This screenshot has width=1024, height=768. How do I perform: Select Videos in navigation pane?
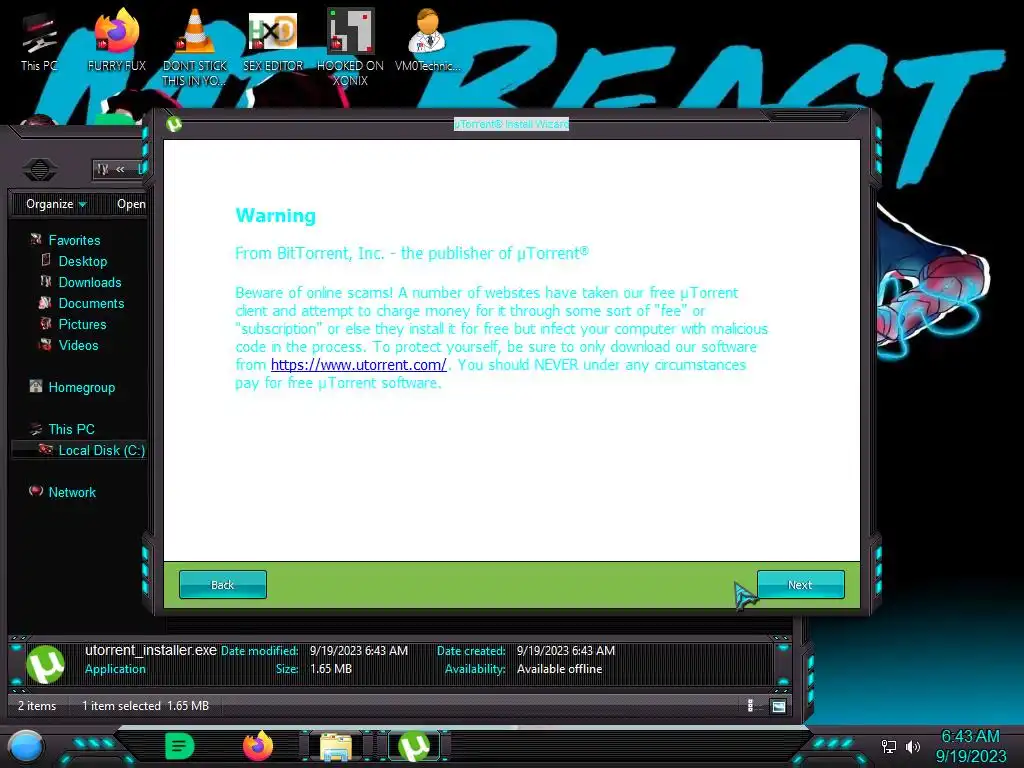pyautogui.click(x=78, y=345)
